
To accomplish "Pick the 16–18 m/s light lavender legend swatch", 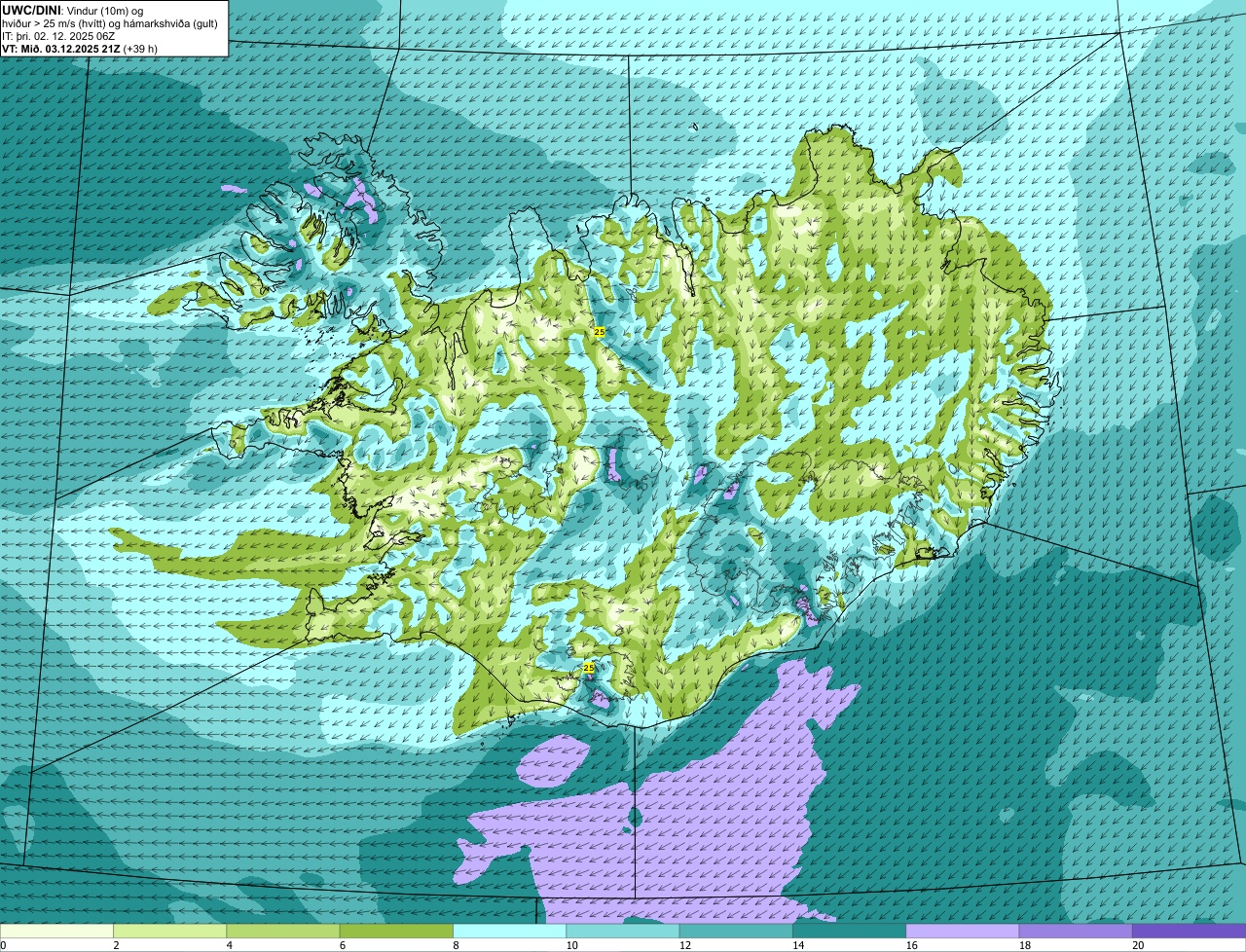I will pyautogui.click(x=963, y=932).
